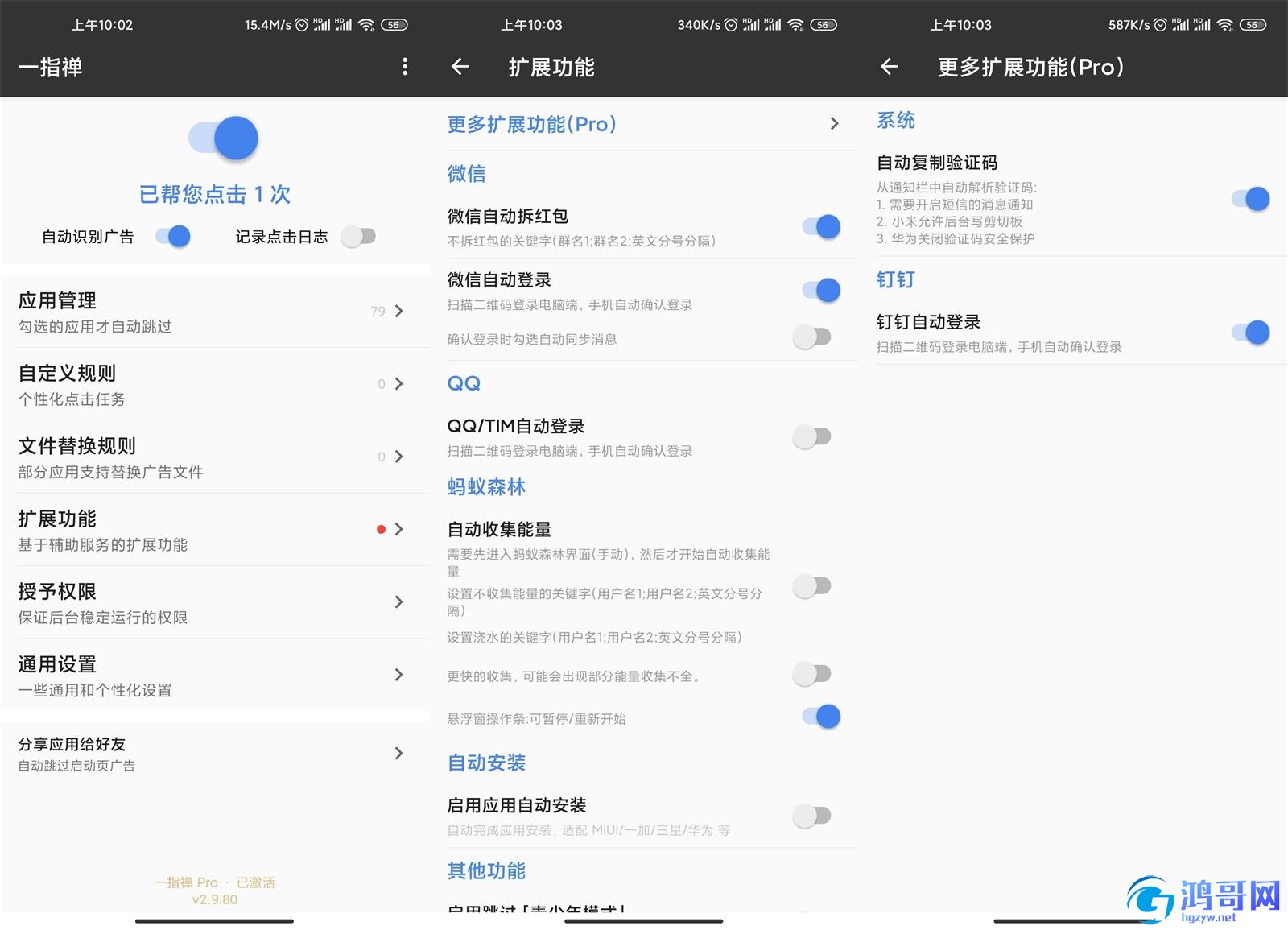Tap back arrow in 扩展功能 header
Viewport: 1288px width, 930px height.
(460, 67)
